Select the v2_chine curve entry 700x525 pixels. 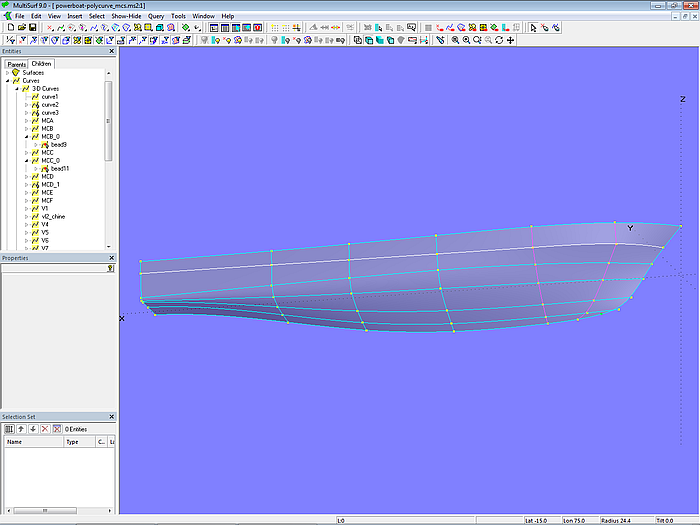52,217
